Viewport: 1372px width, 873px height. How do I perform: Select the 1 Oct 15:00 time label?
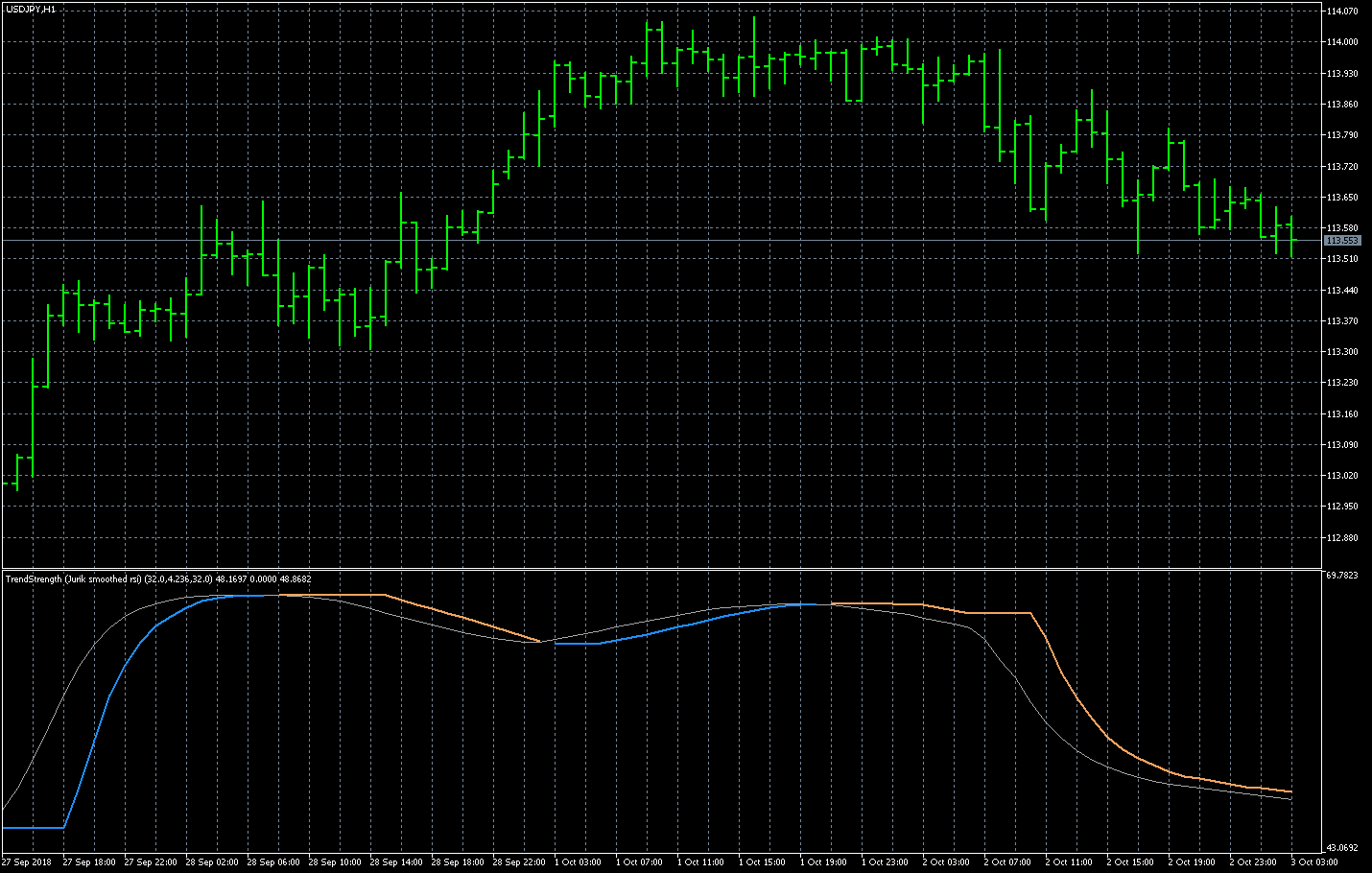[762, 862]
